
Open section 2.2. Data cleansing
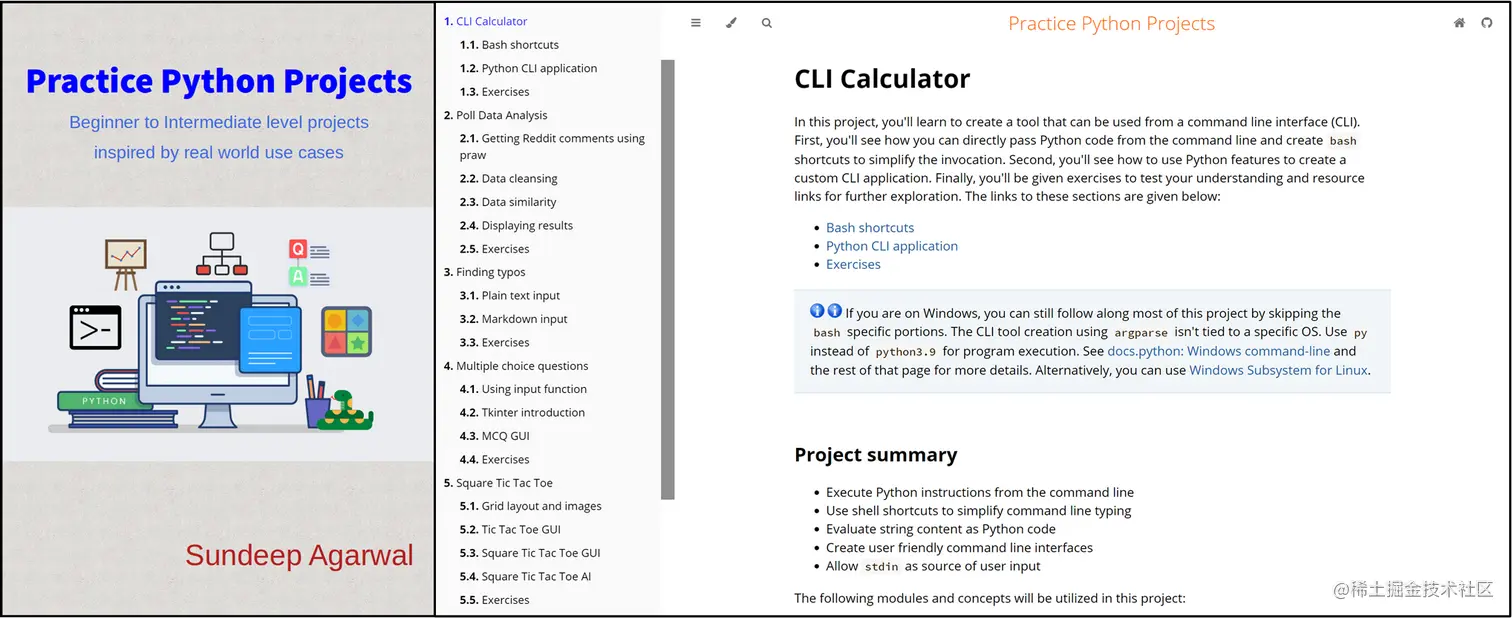coord(508,178)
